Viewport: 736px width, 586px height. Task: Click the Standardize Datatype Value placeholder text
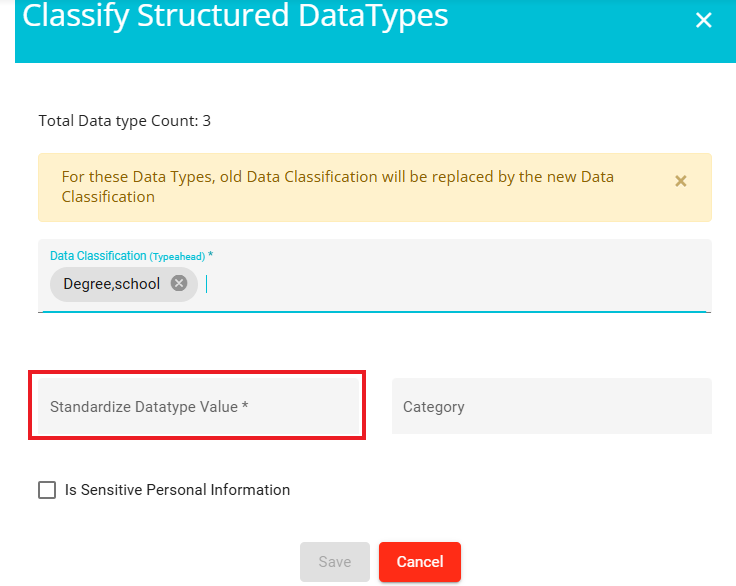(149, 407)
